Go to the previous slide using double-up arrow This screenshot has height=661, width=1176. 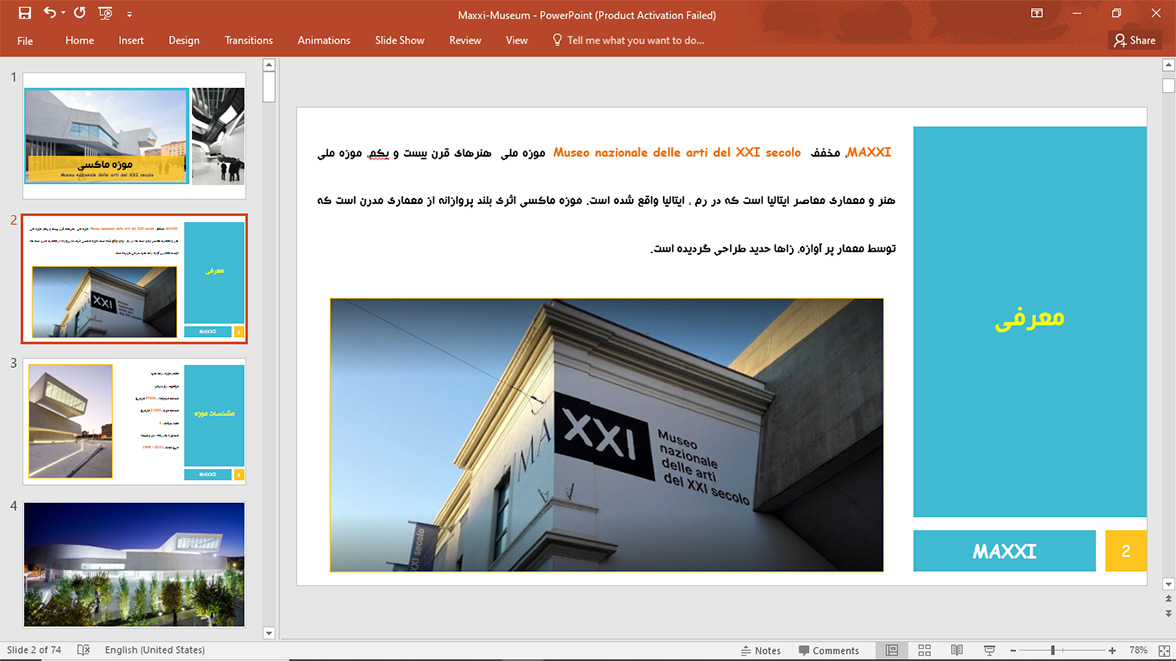[1168, 599]
